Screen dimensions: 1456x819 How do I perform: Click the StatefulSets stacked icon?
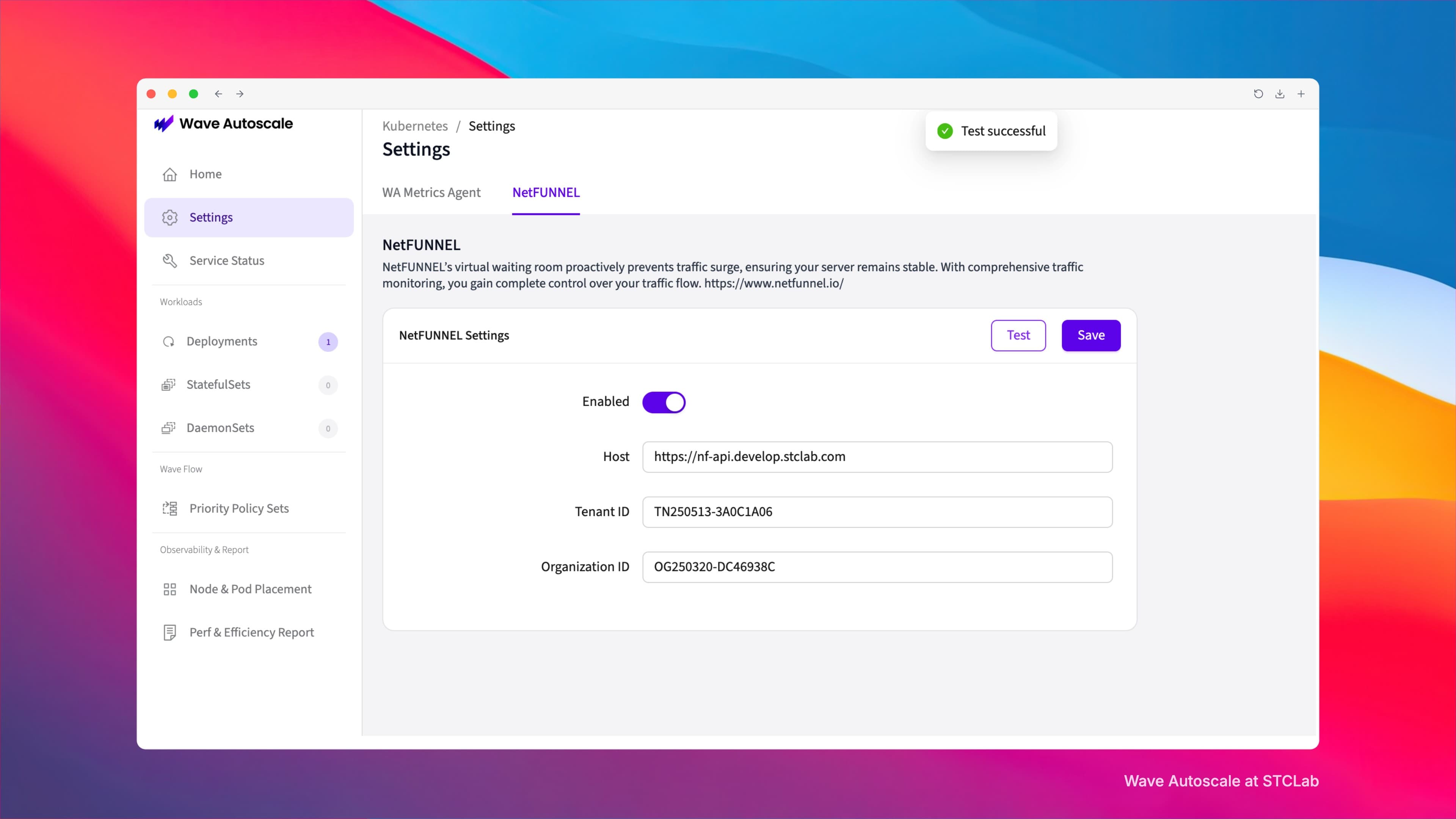pos(168,385)
